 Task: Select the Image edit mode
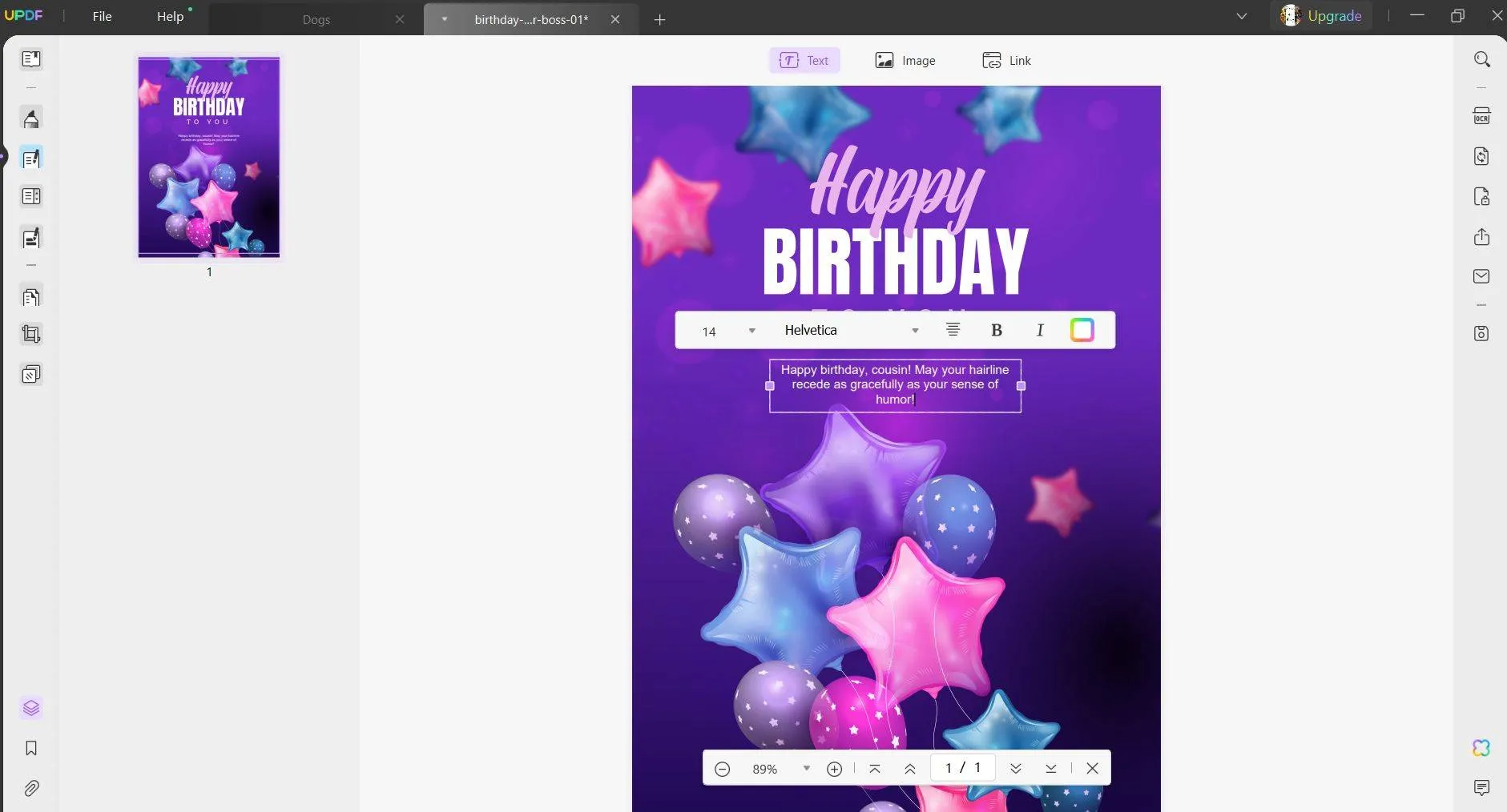pyautogui.click(x=905, y=60)
